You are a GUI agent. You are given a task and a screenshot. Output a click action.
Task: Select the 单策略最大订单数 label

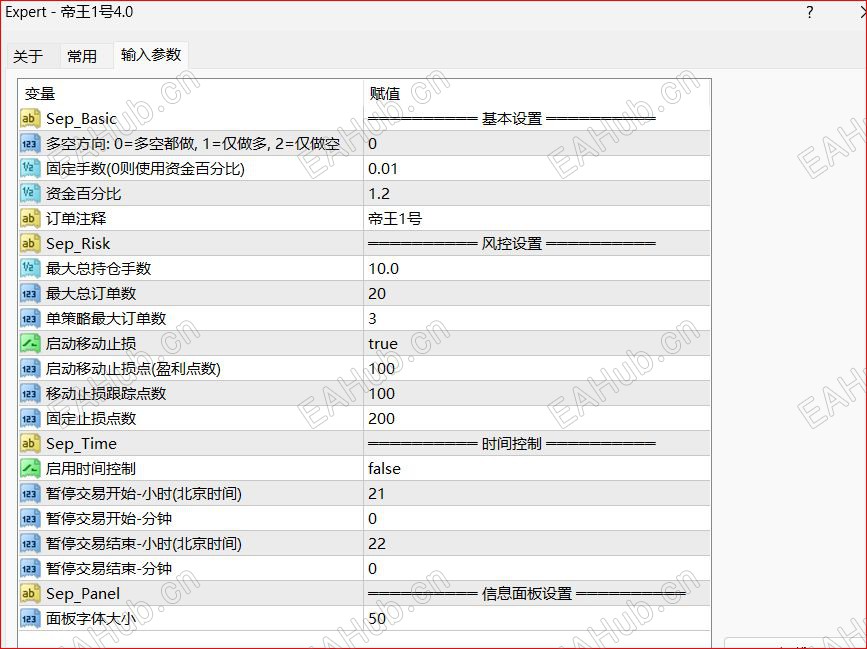[106, 318]
